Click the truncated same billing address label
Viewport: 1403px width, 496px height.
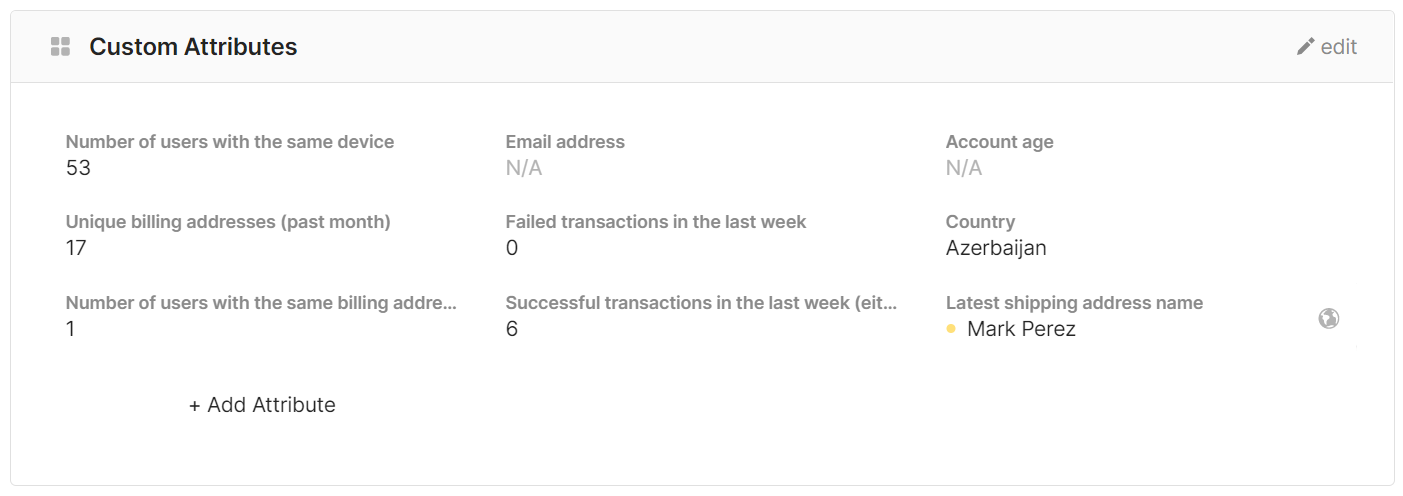261,303
